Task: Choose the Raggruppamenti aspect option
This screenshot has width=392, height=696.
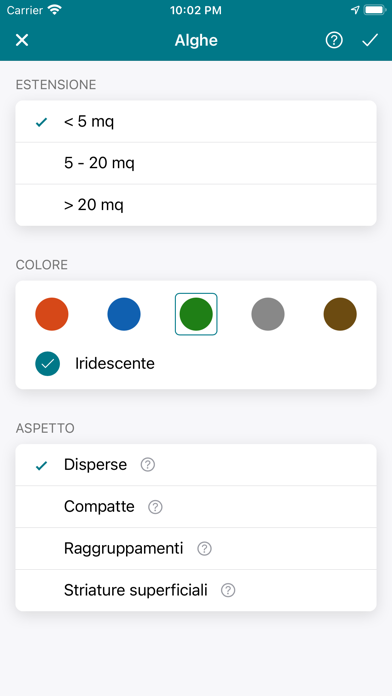Action: click(x=196, y=549)
